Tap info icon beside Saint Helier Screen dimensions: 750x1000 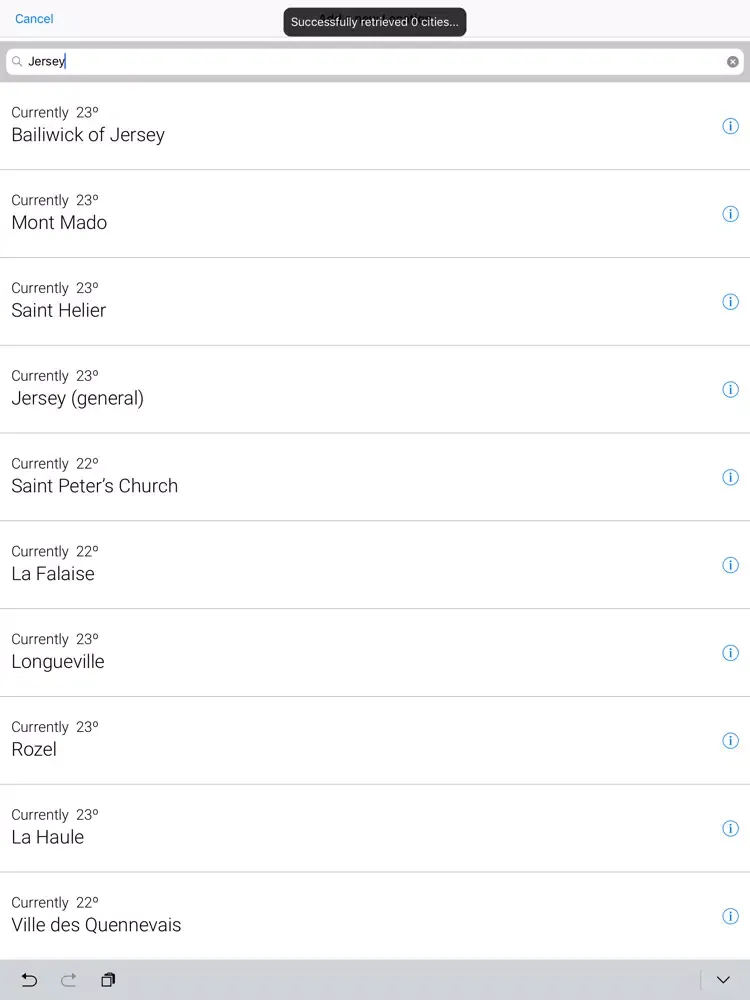click(730, 302)
